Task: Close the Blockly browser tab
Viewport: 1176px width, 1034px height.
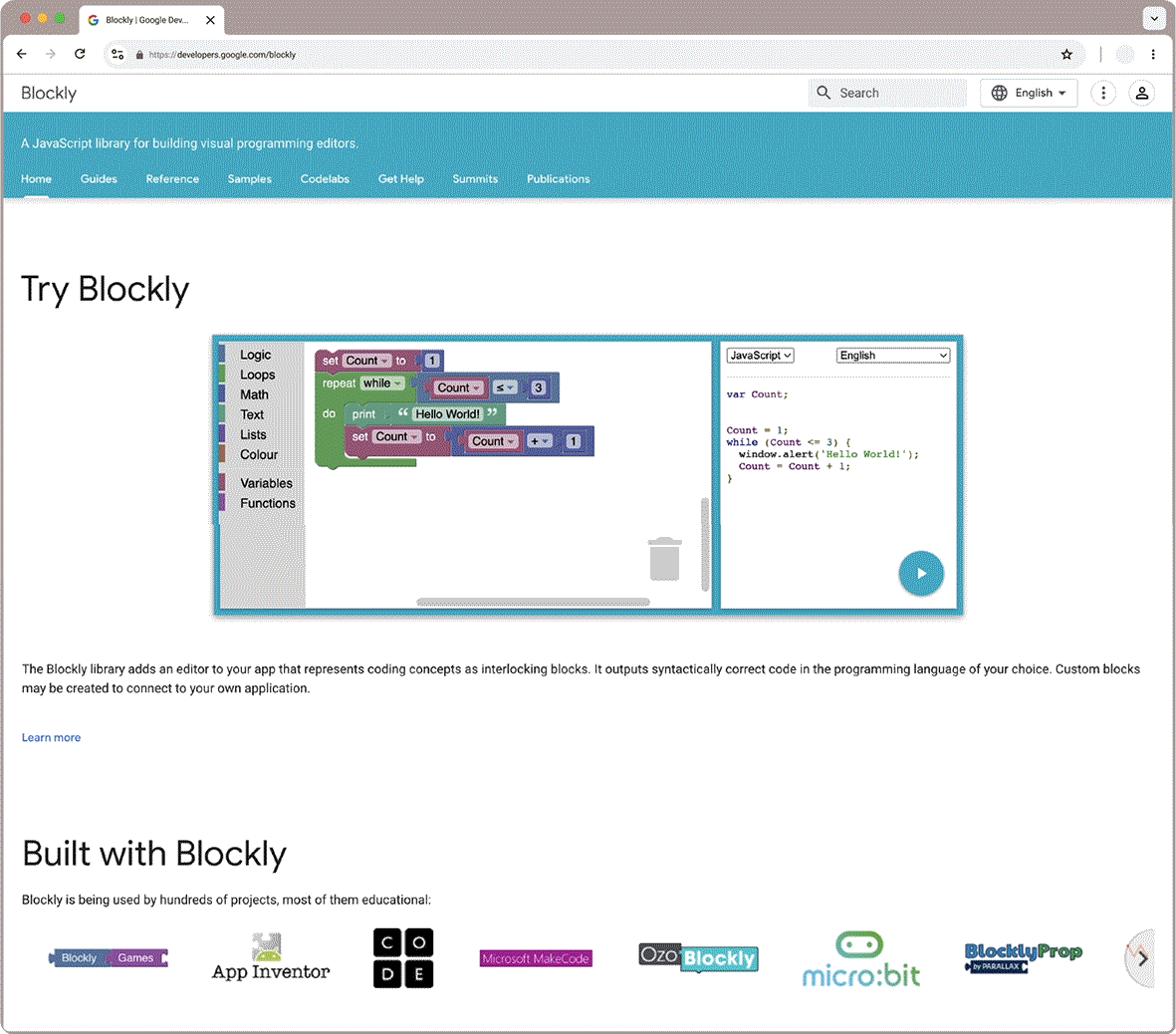Action: (210, 20)
